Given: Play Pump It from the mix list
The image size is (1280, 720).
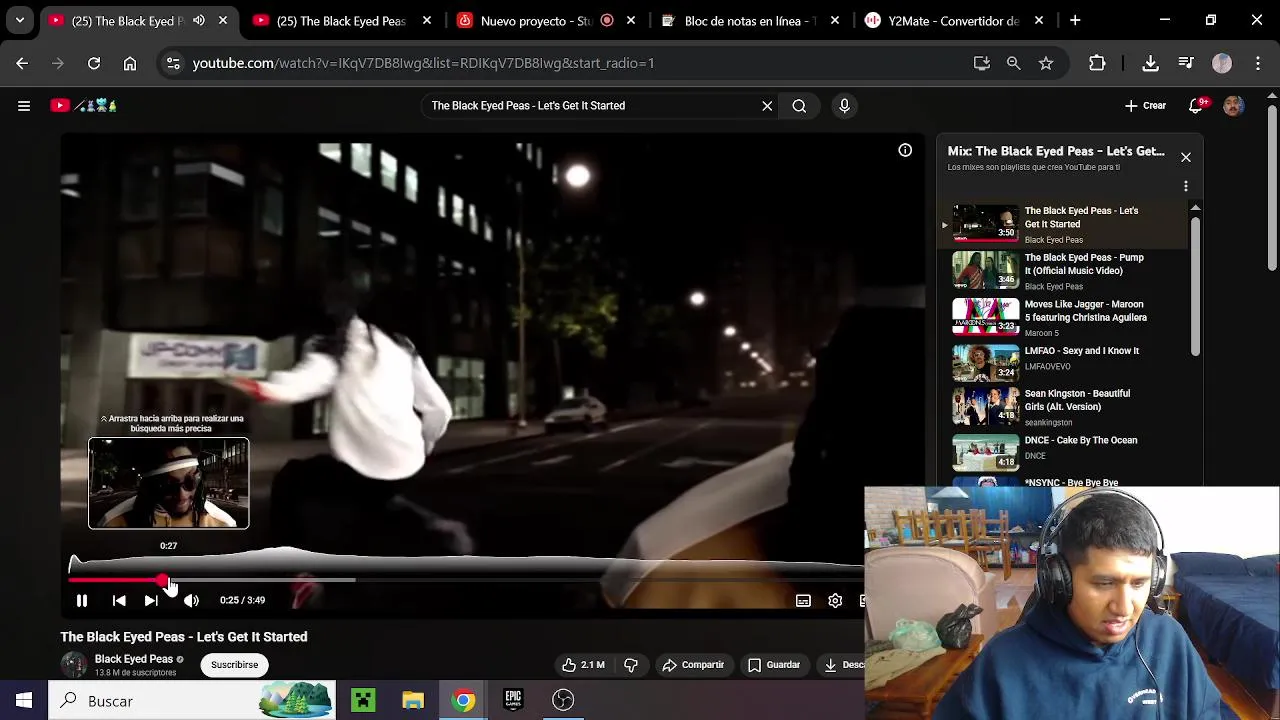Looking at the screenshot, I should tap(1067, 270).
